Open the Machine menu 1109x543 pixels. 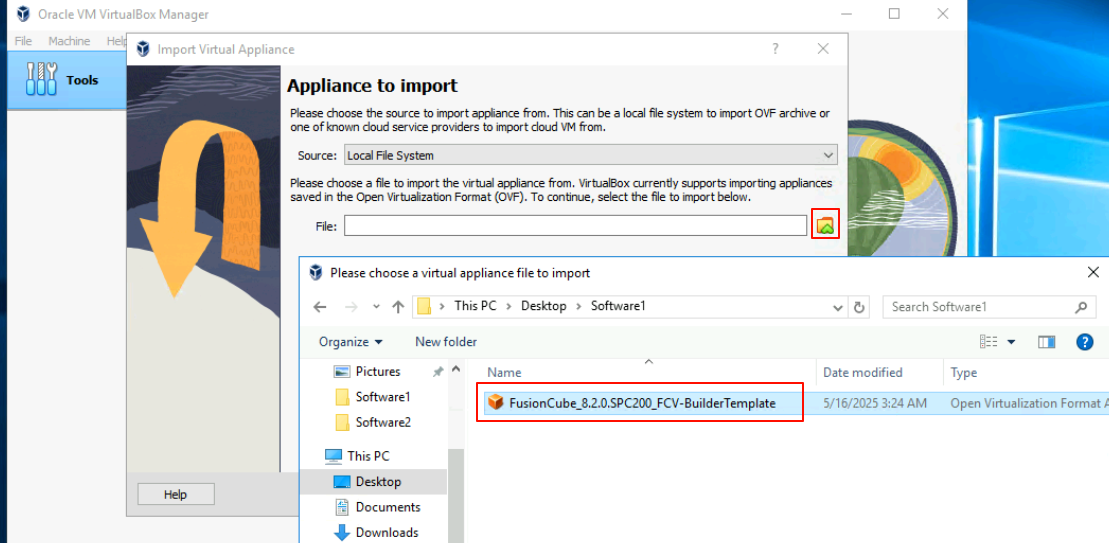point(69,41)
